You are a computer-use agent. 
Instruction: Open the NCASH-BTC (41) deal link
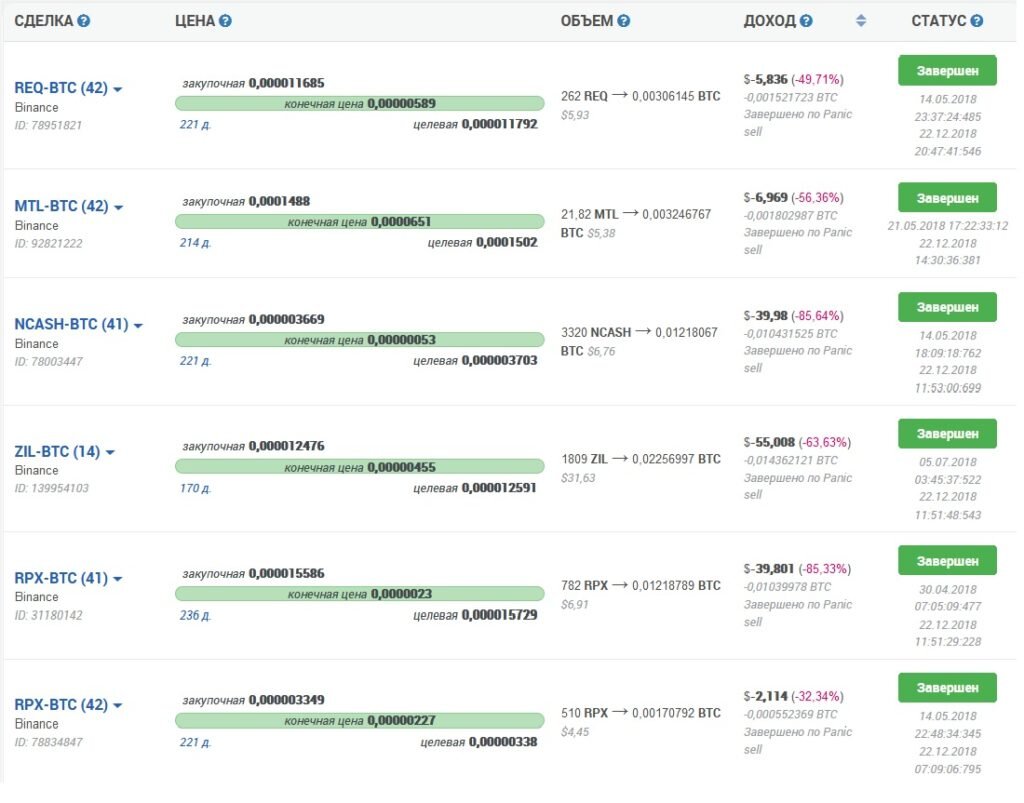coord(71,324)
